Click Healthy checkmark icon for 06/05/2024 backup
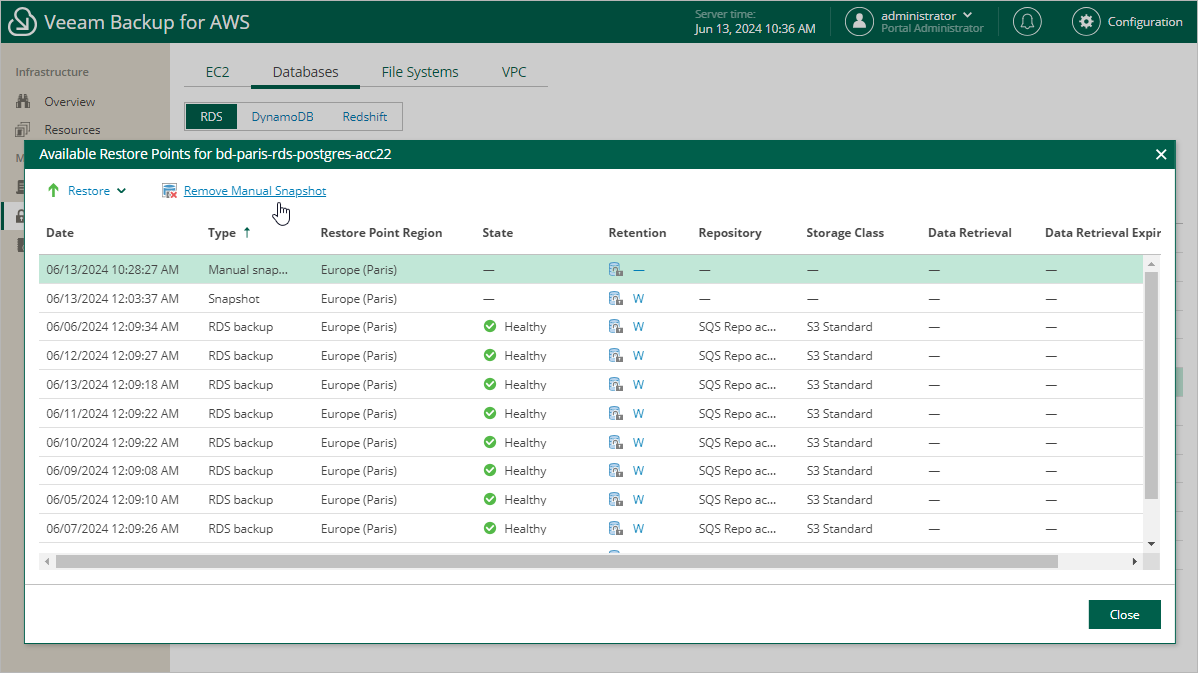Viewport: 1198px width, 673px height. pos(490,500)
